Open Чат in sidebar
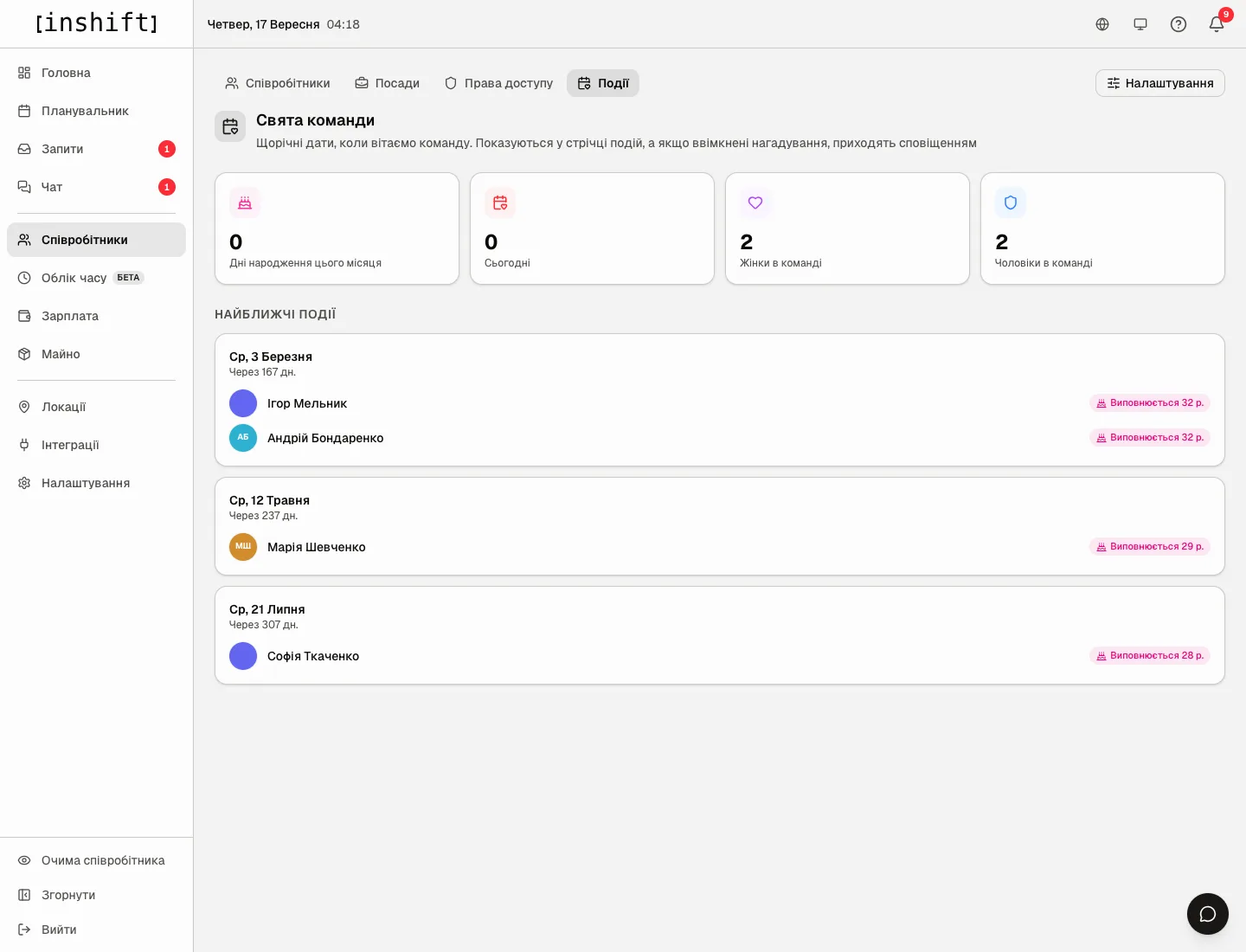Image resolution: width=1246 pixels, height=952 pixels. click(x=96, y=187)
